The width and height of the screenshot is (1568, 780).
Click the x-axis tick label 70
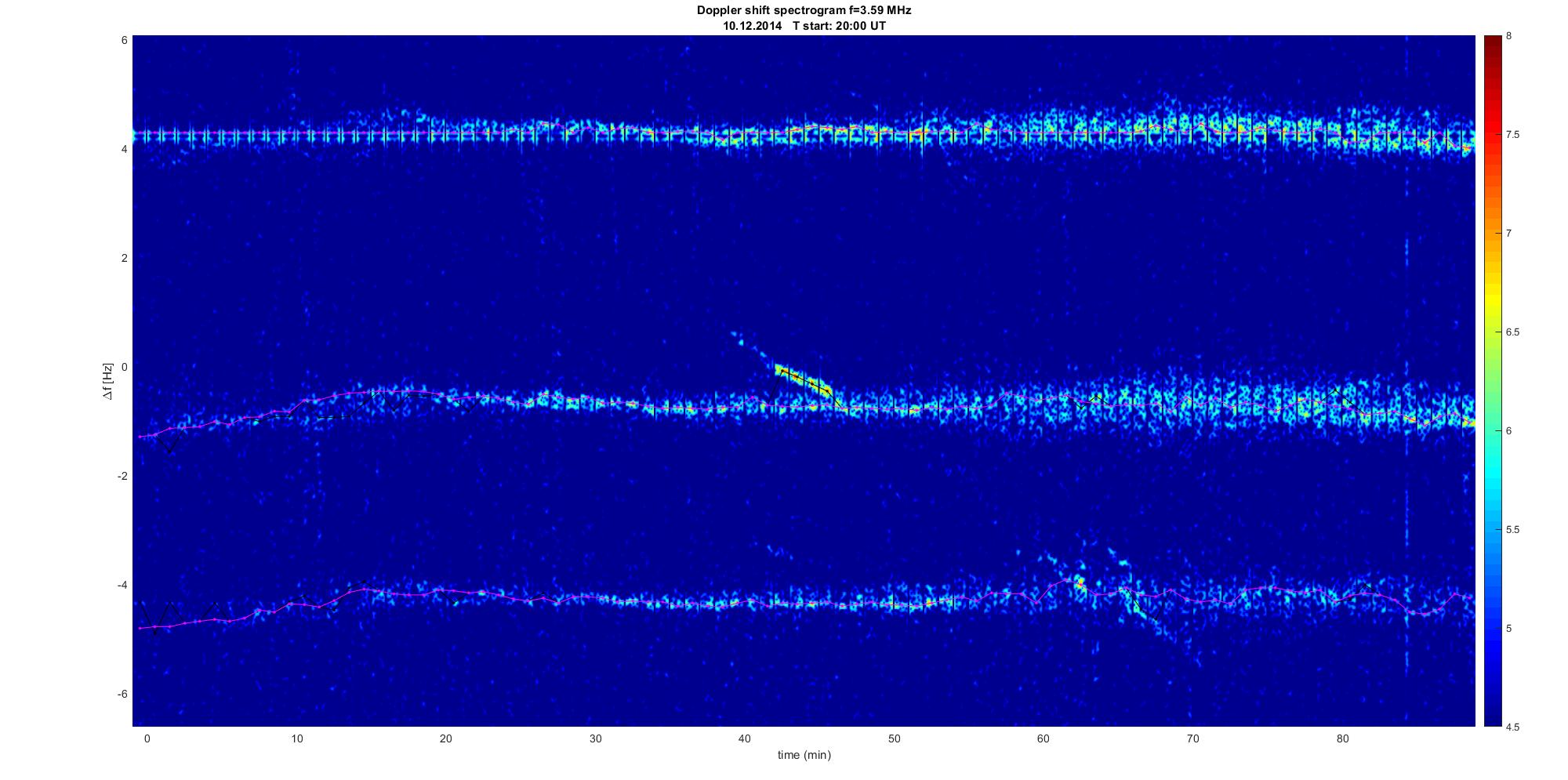(1193, 738)
